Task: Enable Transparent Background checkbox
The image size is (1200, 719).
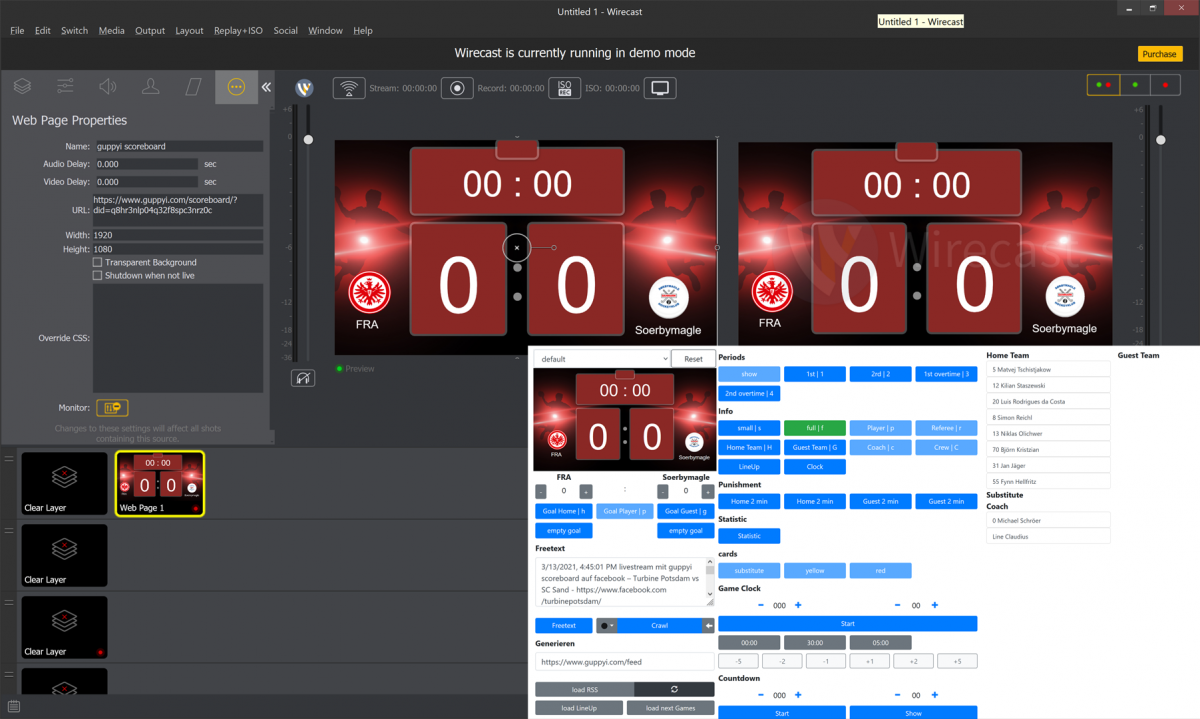Action: (x=98, y=262)
